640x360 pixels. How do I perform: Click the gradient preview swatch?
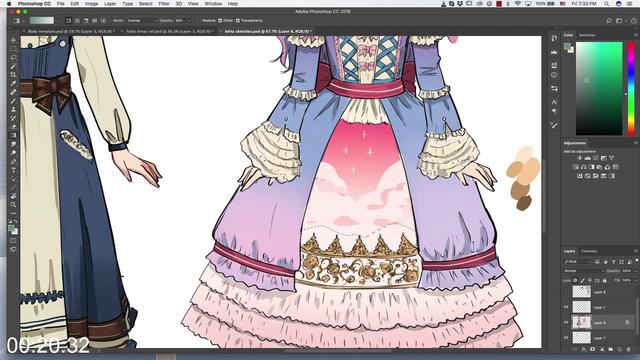42,20
